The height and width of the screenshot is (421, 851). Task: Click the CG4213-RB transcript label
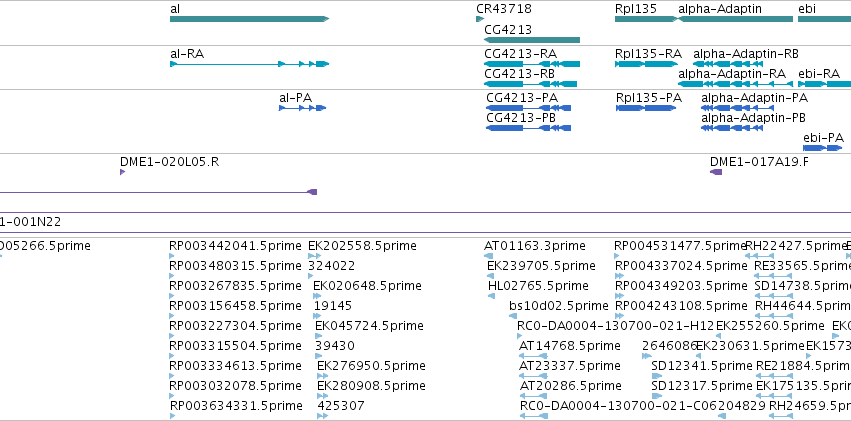pos(519,74)
